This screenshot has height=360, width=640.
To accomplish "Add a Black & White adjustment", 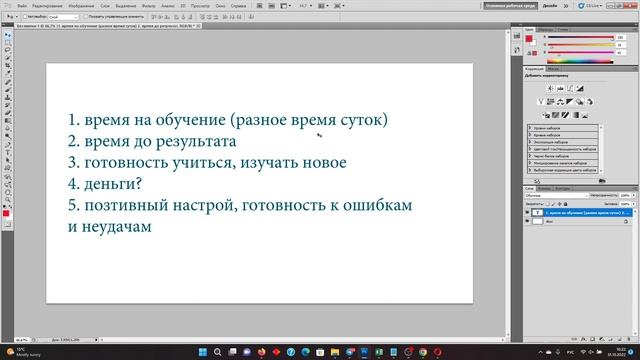I will tap(570, 102).
